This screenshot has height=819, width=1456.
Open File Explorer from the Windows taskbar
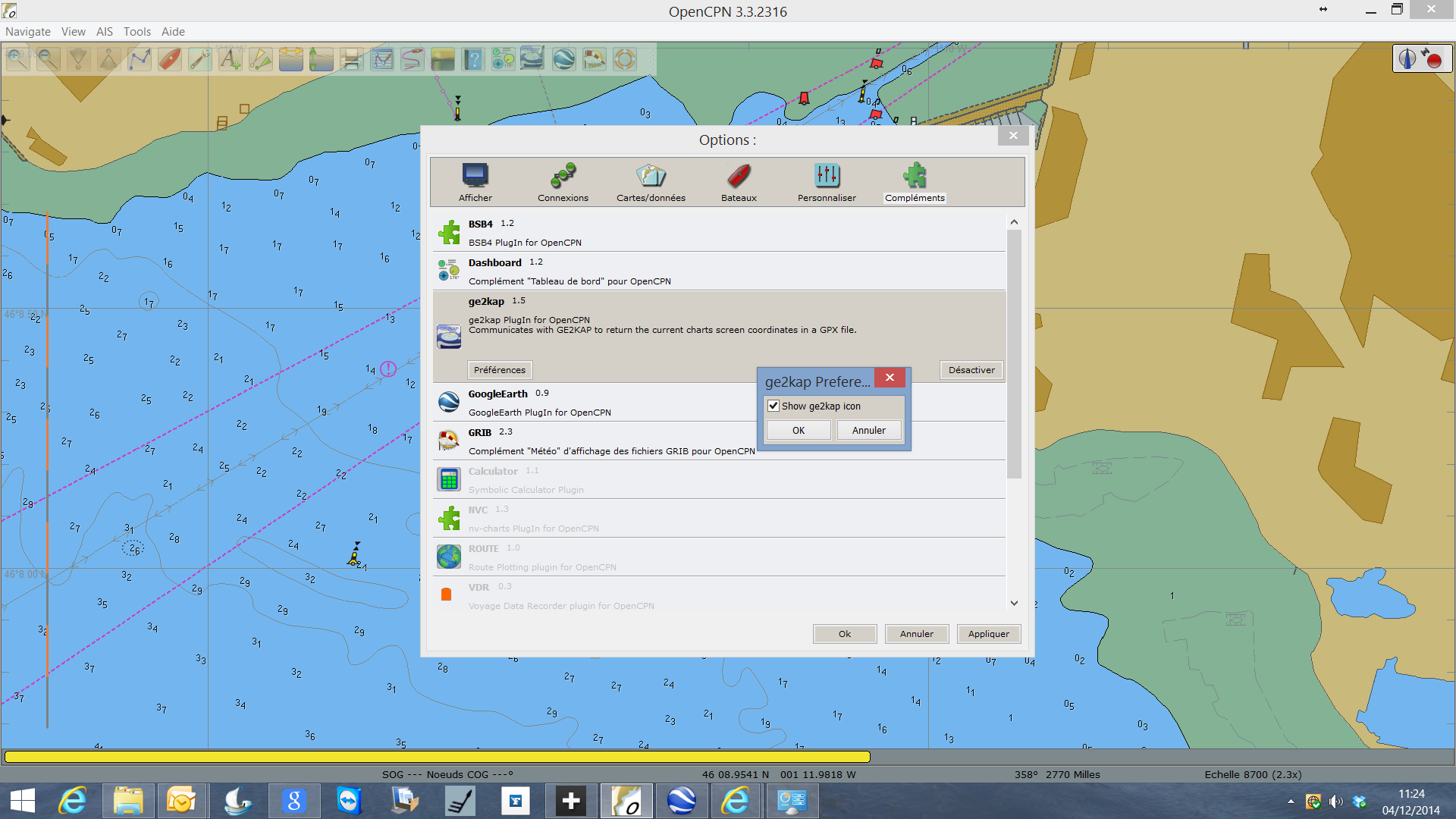(128, 801)
